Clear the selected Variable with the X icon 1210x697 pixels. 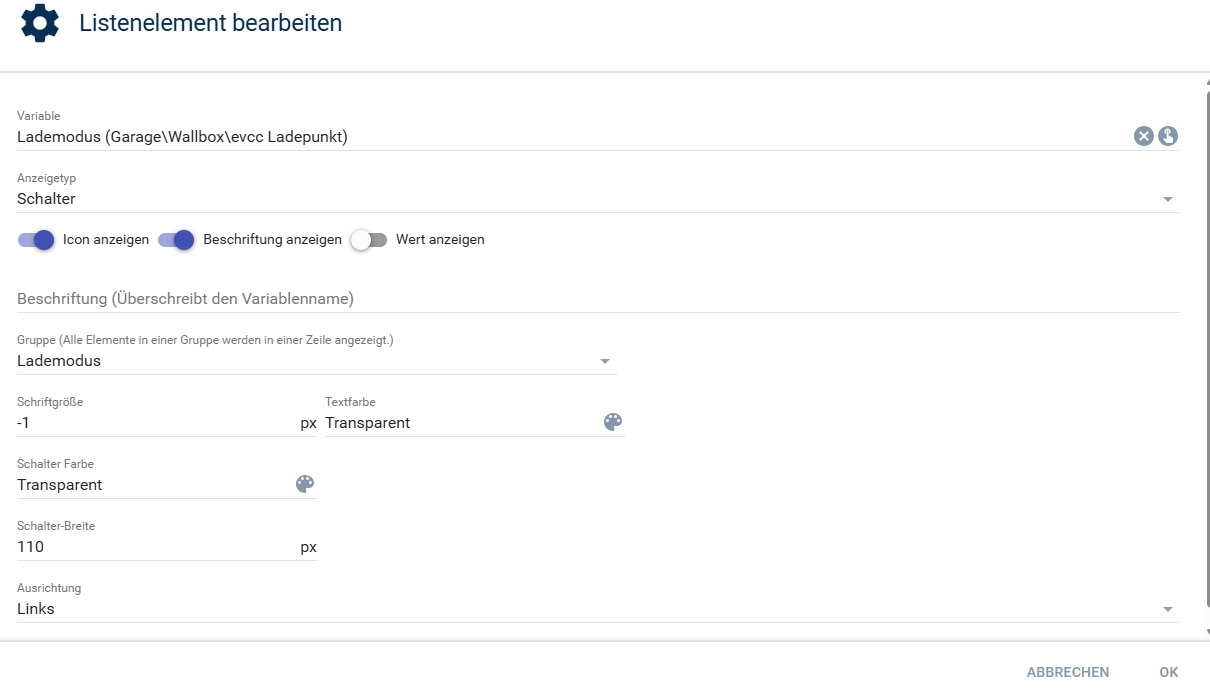pos(1144,136)
